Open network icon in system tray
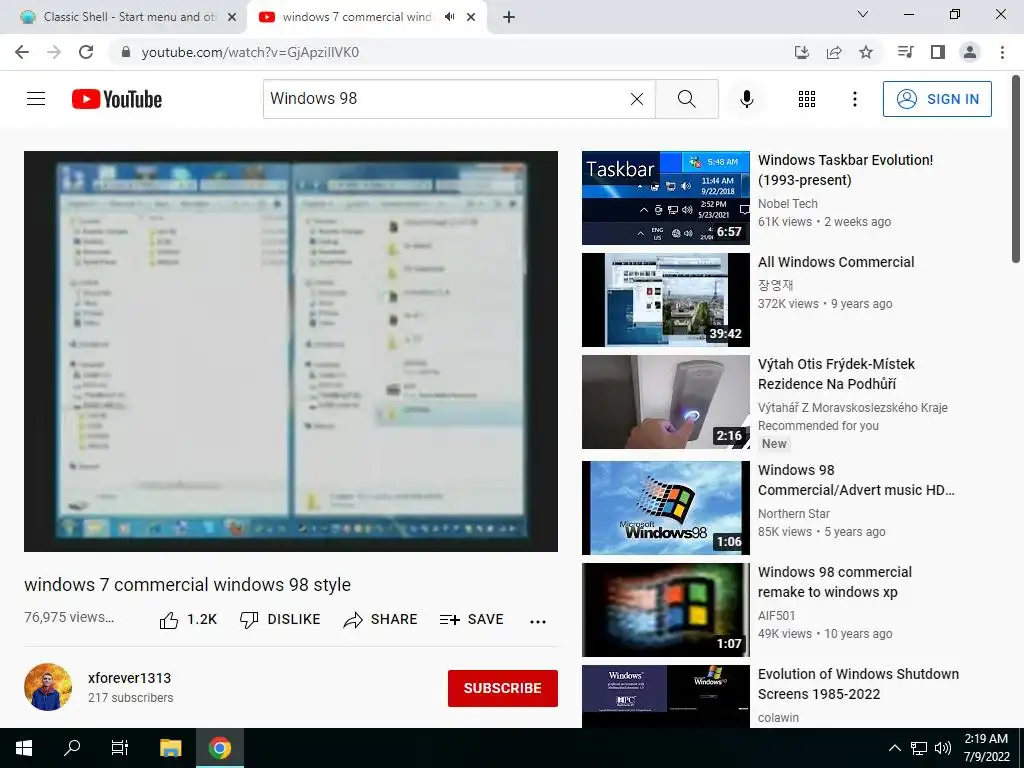This screenshot has width=1024, height=768. click(x=919, y=748)
